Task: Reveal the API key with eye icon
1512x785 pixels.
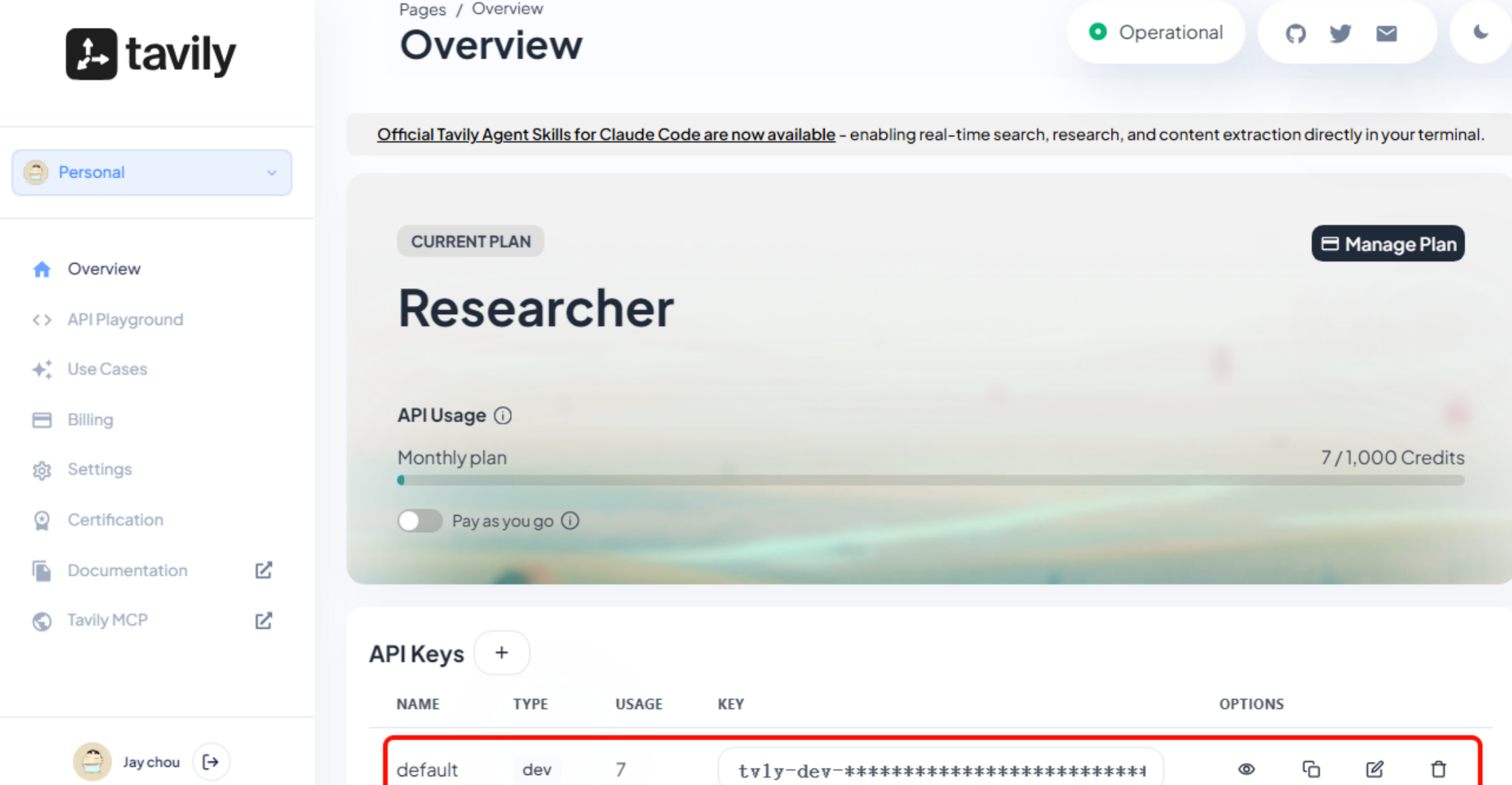Action: pos(1246,769)
